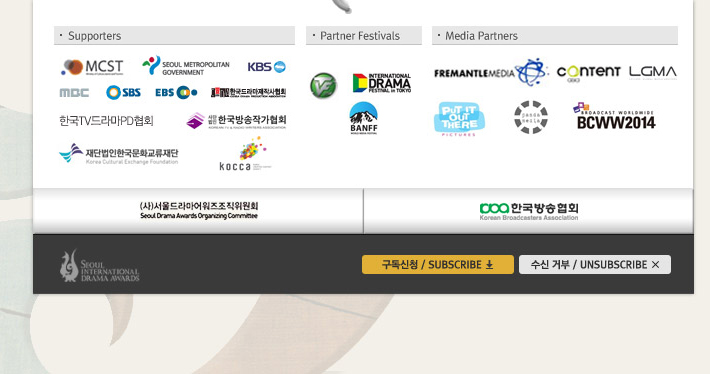The width and height of the screenshot is (710, 374).
Task: Click the kocca logo
Action: (245, 154)
